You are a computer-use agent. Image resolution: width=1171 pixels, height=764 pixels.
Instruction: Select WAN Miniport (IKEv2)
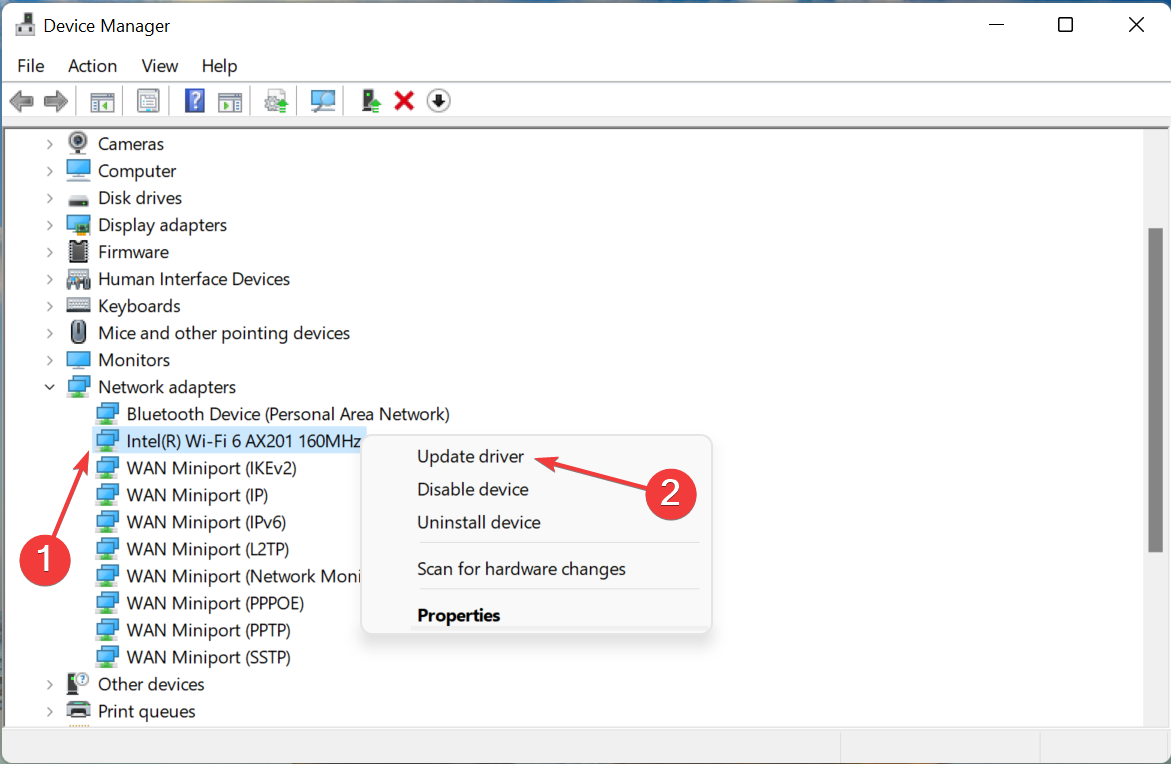pos(211,468)
